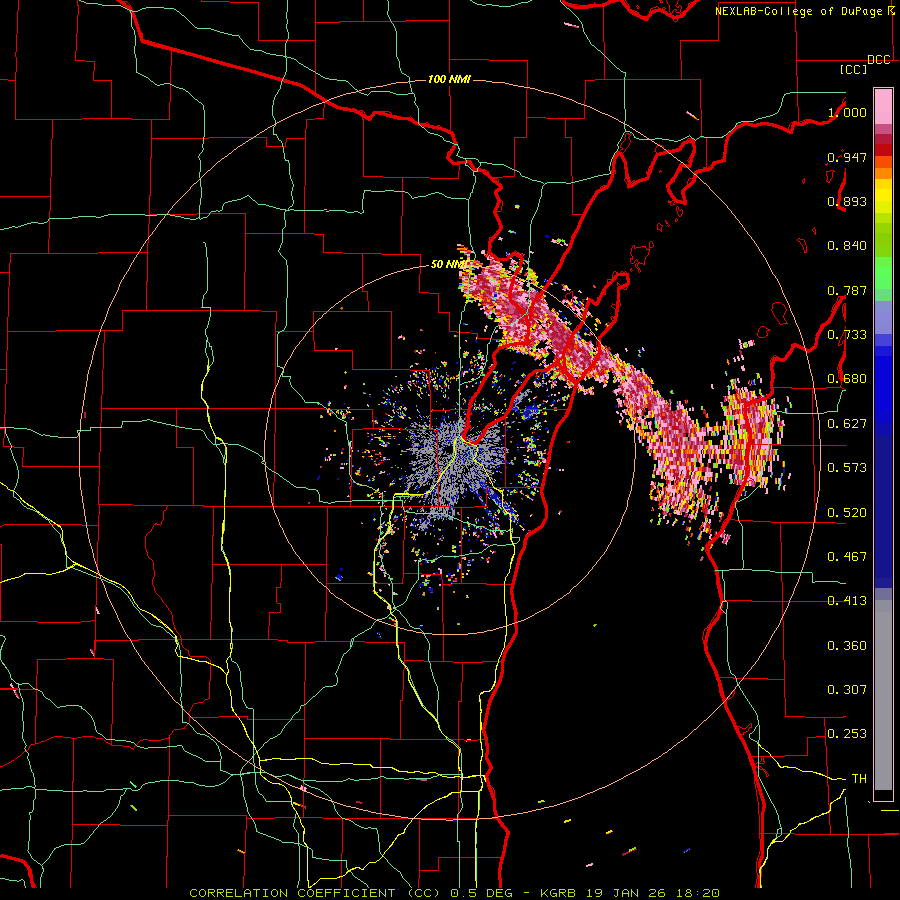Viewport: 900px width, 900px height.
Task: Select the 0.520 scale value
Action: 847,513
